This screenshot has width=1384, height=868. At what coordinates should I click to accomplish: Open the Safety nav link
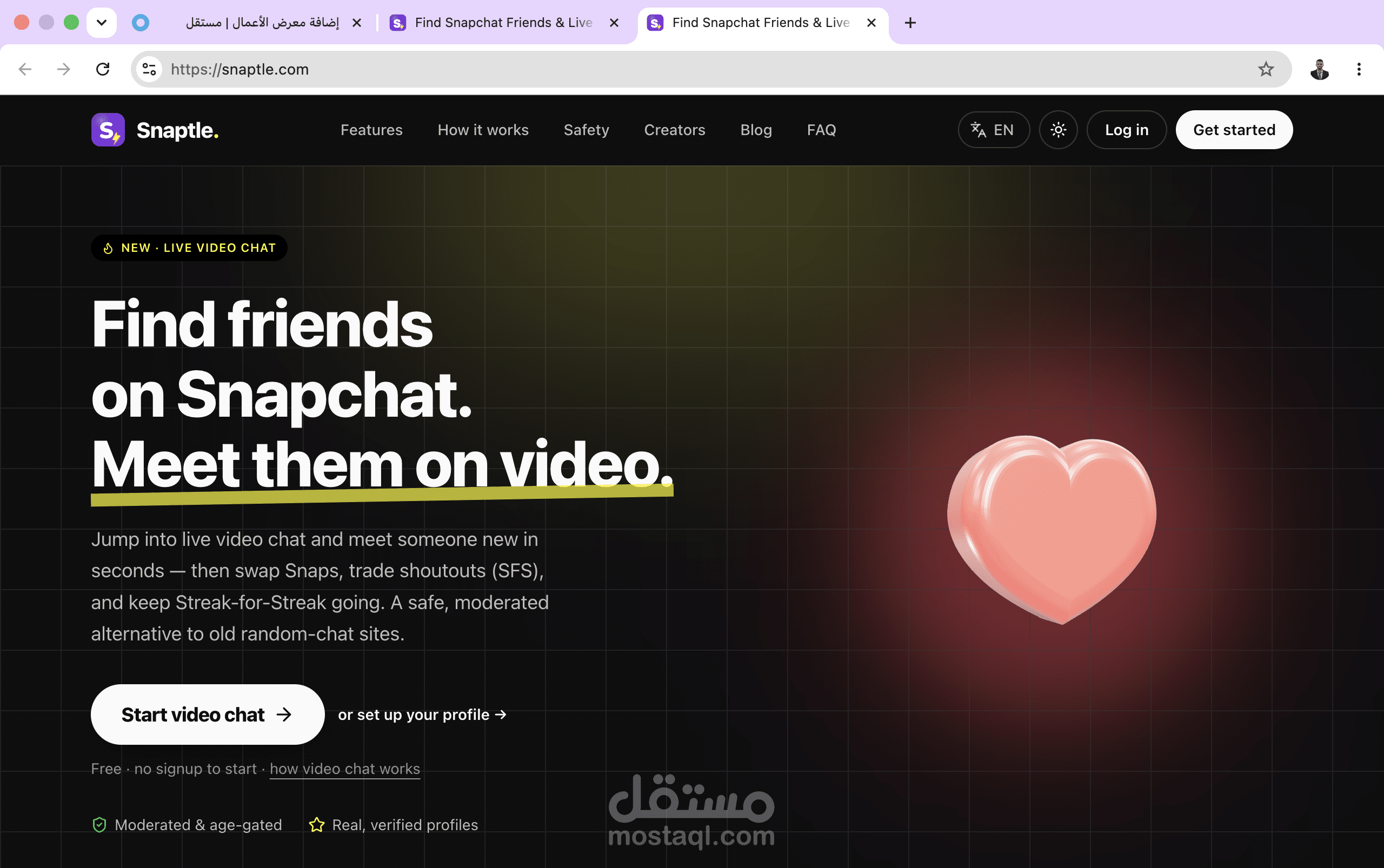tap(587, 130)
